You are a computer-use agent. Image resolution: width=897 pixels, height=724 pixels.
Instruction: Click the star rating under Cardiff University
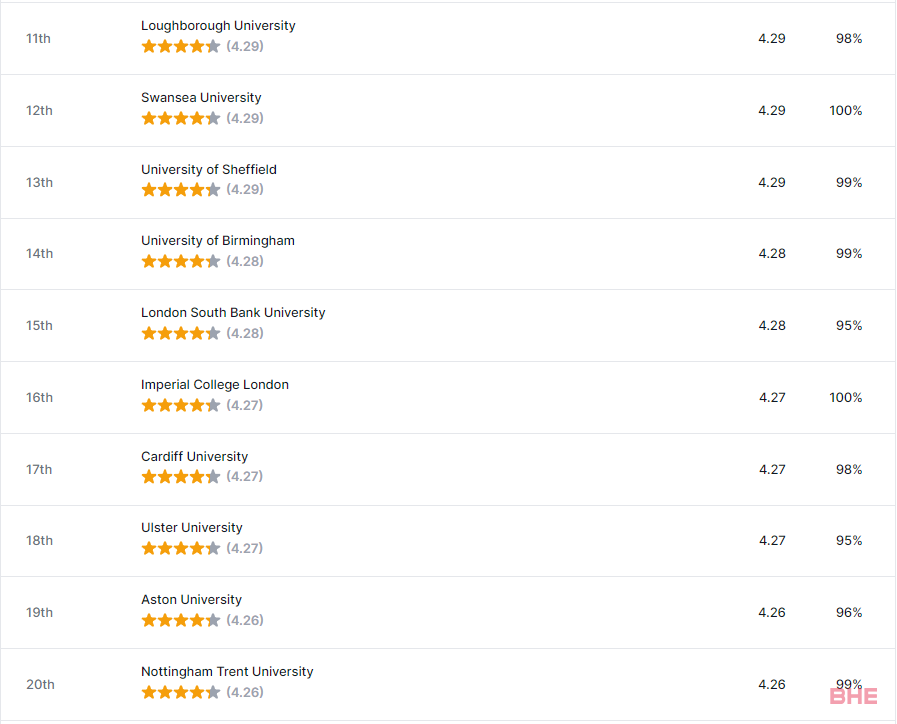click(x=181, y=476)
